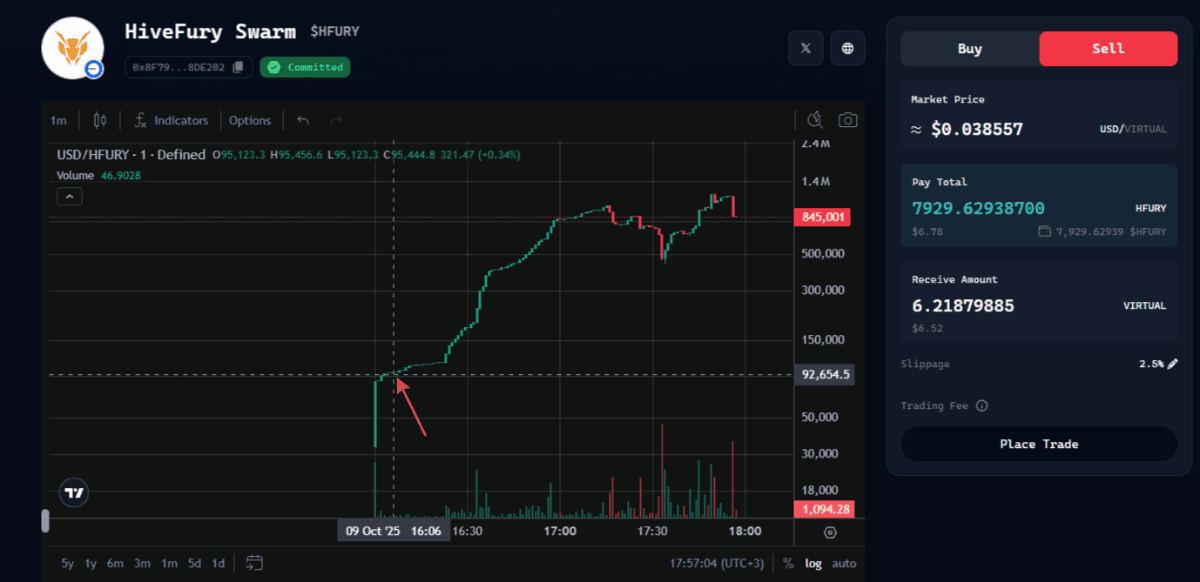This screenshot has height=582, width=1200.
Task: Open the candlestick chart type selector
Action: pos(99,121)
